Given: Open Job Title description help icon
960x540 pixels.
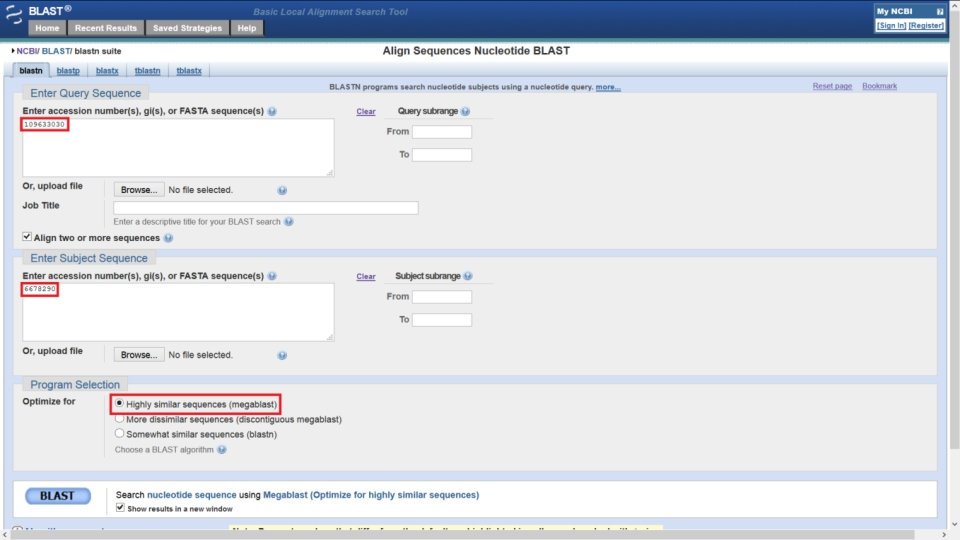Looking at the screenshot, I should (288, 222).
